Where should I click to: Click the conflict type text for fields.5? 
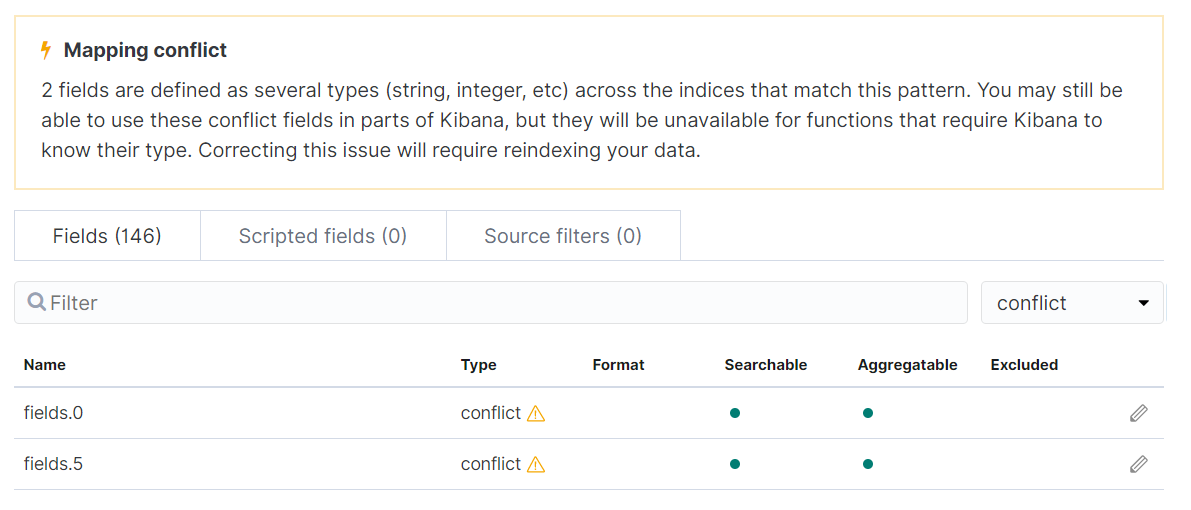pyautogui.click(x=491, y=464)
